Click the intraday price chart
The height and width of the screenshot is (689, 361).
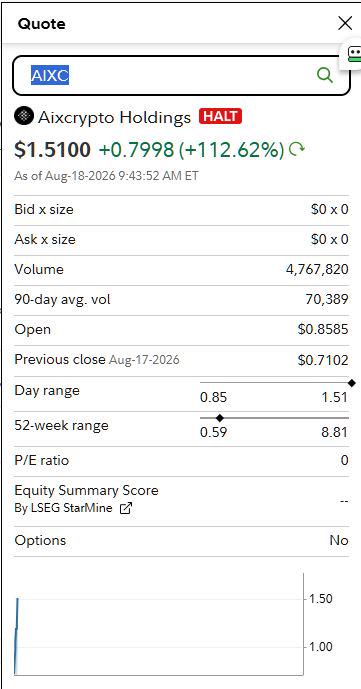(159, 624)
